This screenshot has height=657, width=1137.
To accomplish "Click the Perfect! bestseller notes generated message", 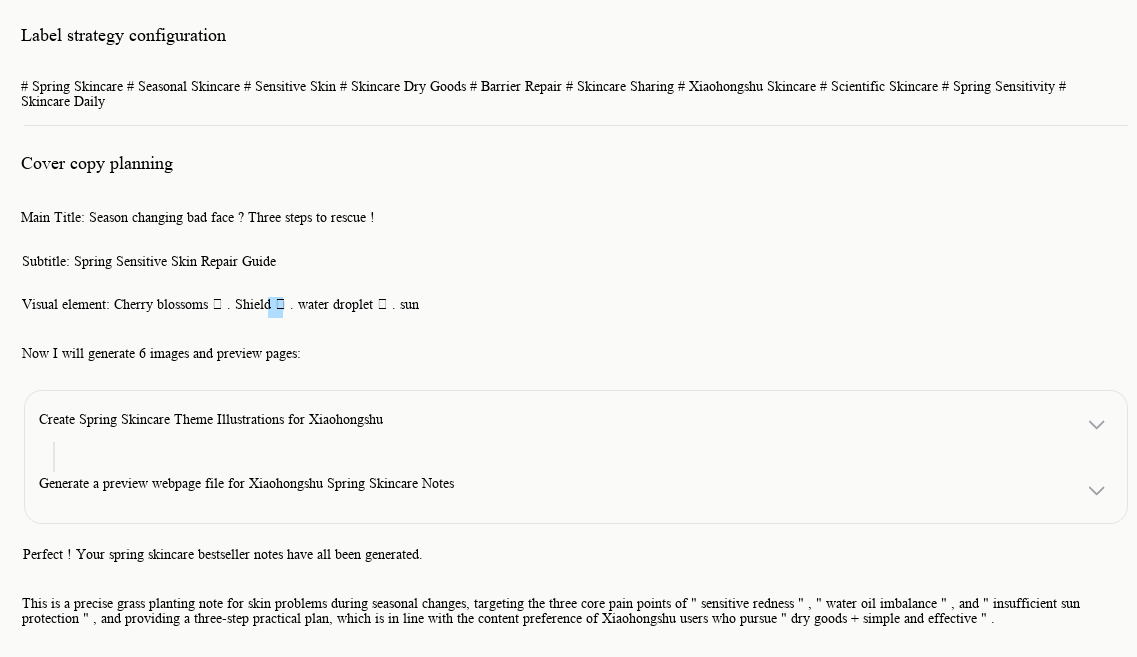I will click(222, 555).
